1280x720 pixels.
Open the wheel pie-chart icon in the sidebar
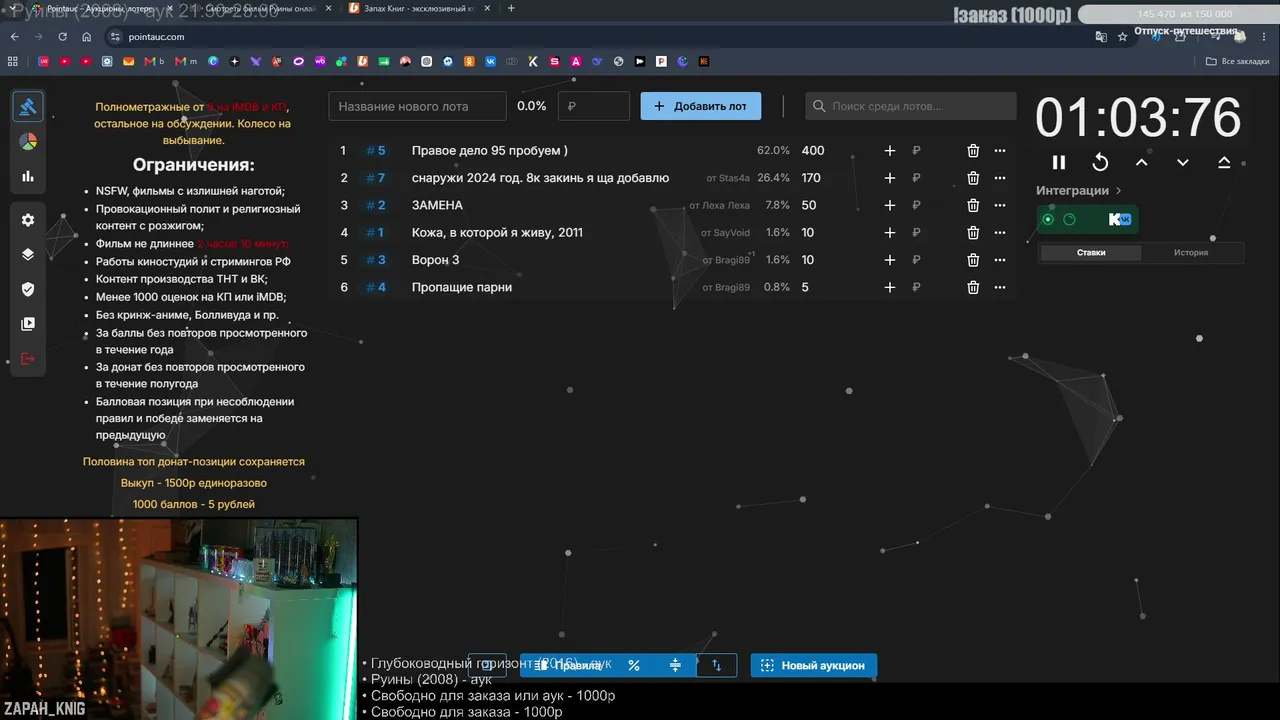point(28,141)
